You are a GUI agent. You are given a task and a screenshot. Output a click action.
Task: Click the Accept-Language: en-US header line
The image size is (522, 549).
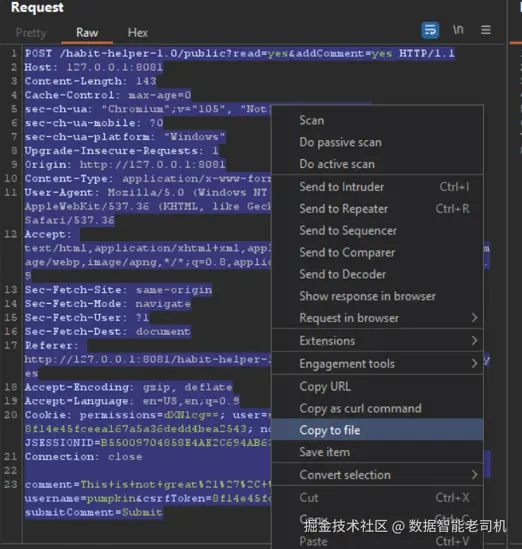tap(132, 401)
